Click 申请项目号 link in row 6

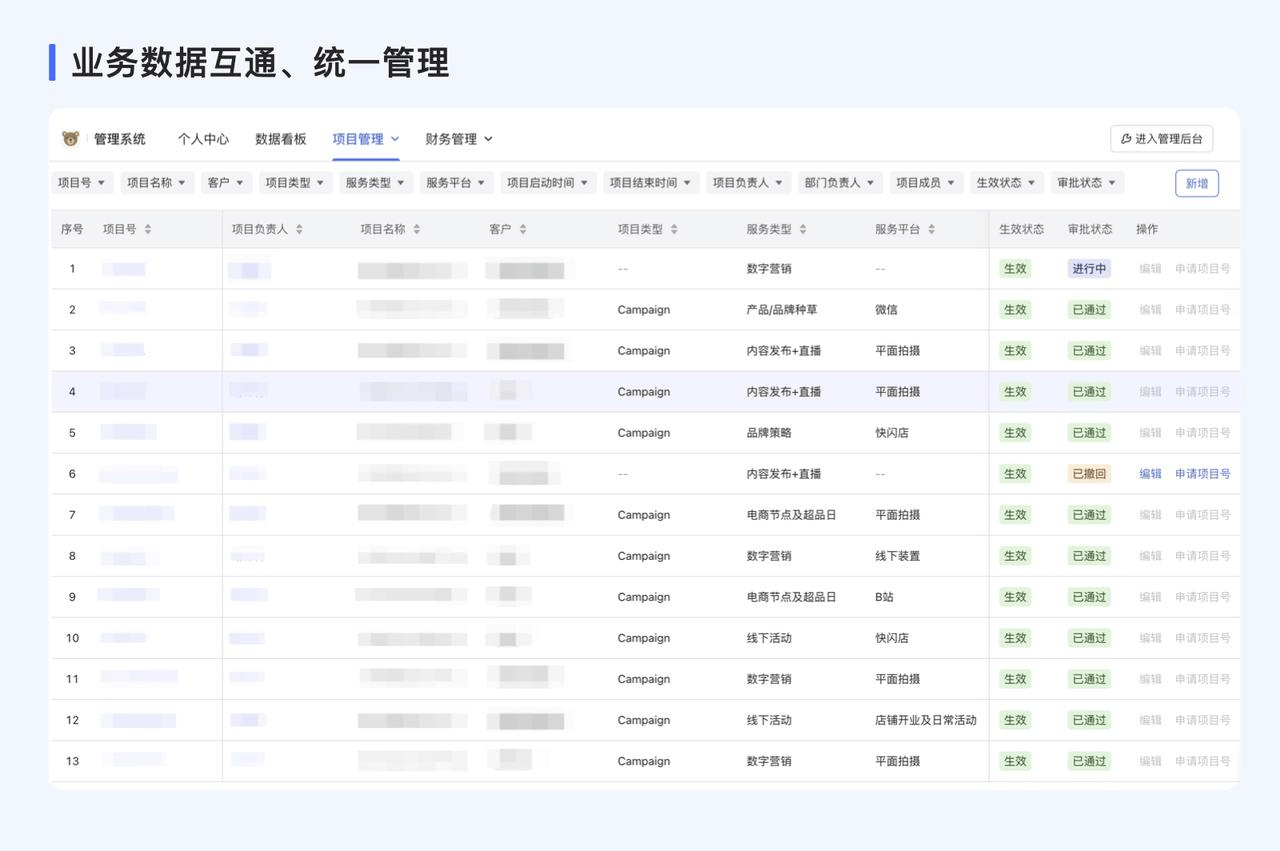click(1203, 474)
